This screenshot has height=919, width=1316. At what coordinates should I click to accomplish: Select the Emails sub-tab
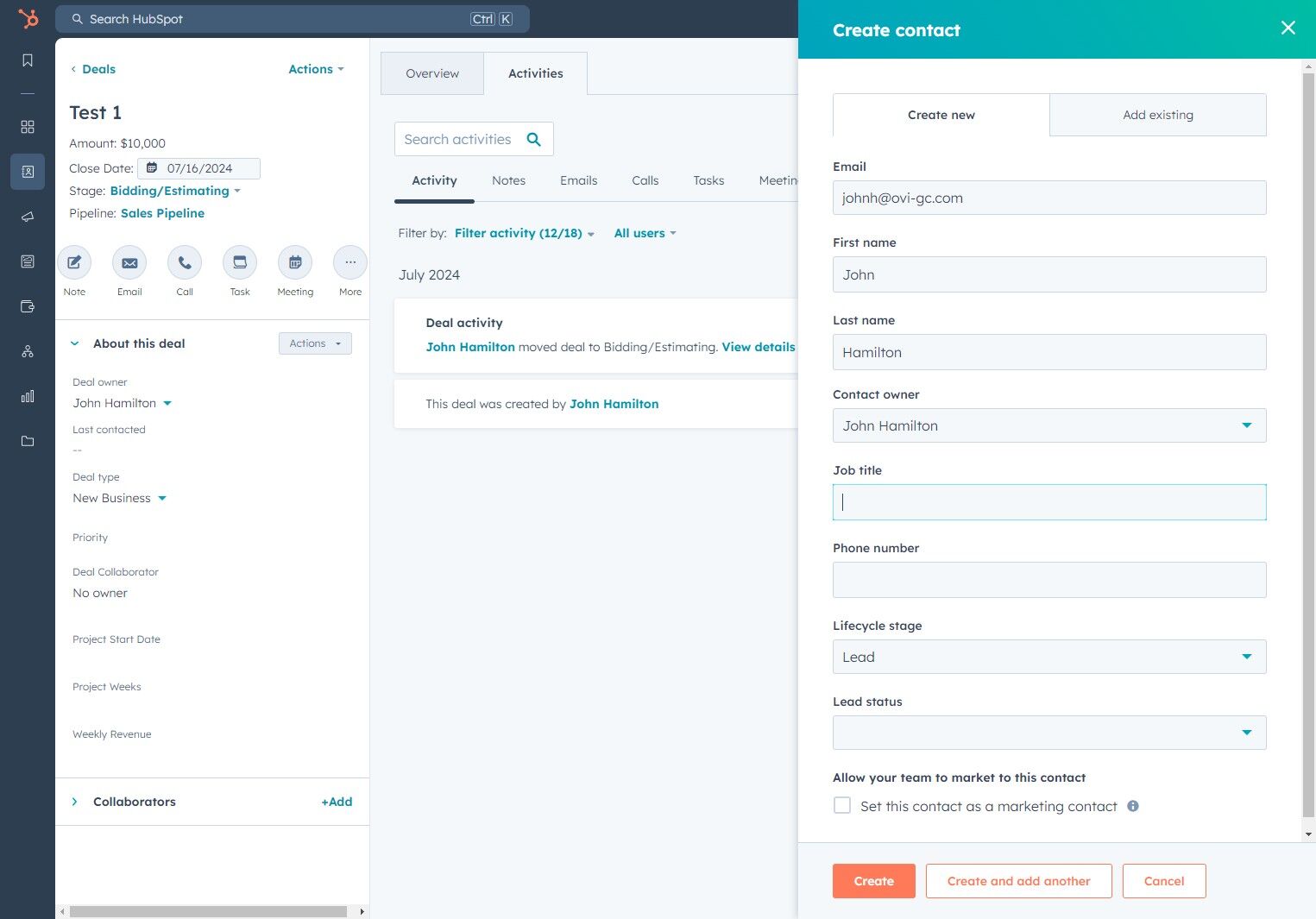click(x=578, y=180)
